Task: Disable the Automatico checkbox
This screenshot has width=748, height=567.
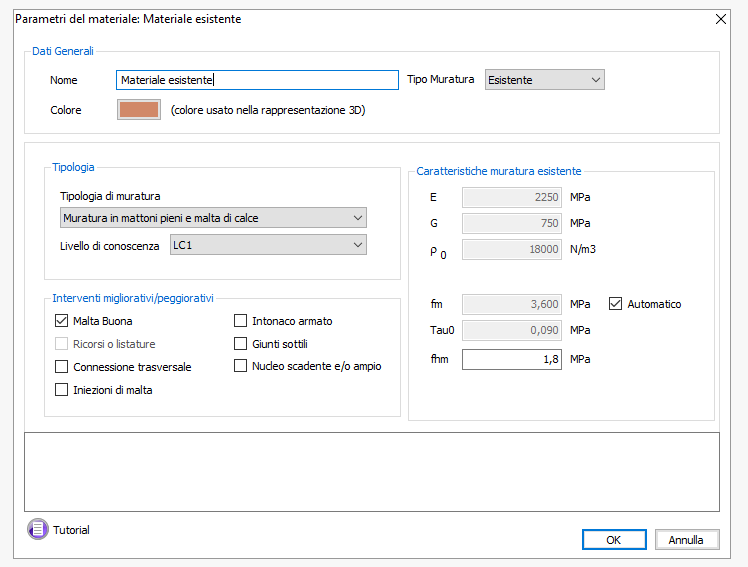Action: click(616, 304)
